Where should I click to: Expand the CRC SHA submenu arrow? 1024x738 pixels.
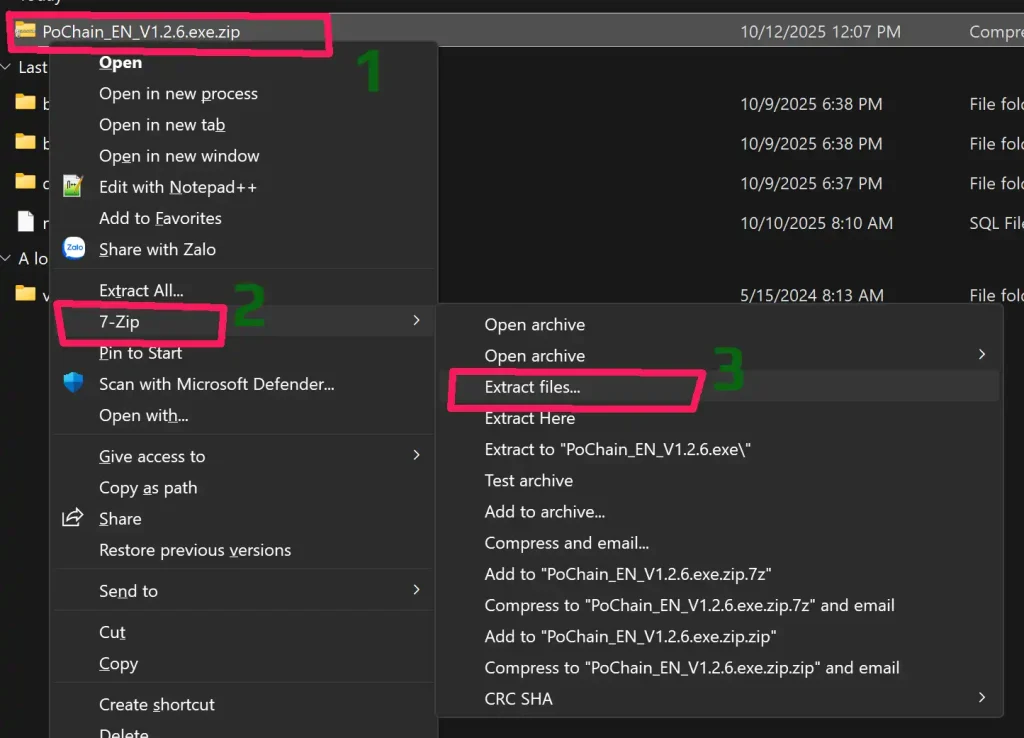[981, 698]
